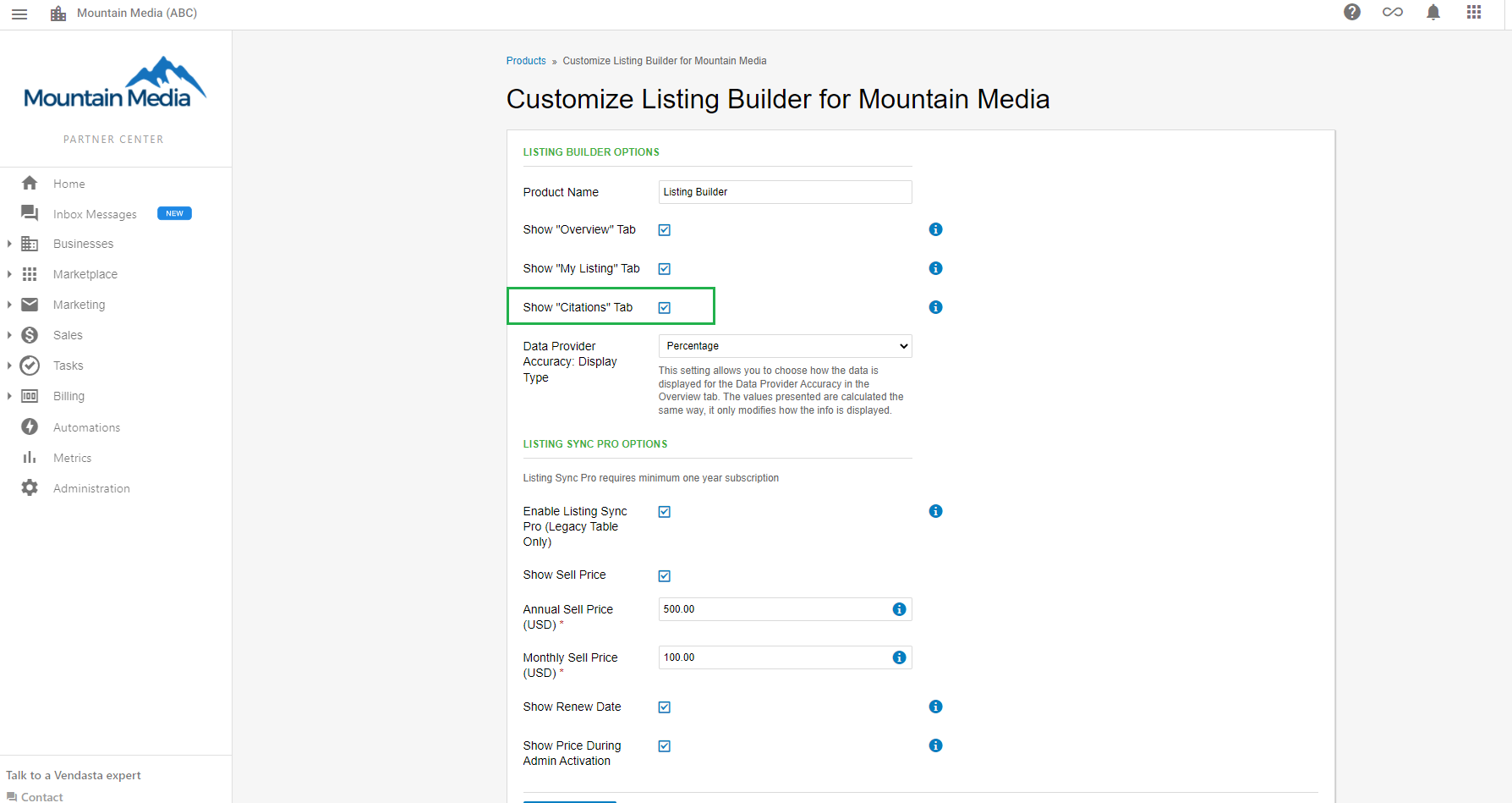1512x803 pixels.
Task: Show info for Show Price During Admin Activation
Action: [x=935, y=745]
